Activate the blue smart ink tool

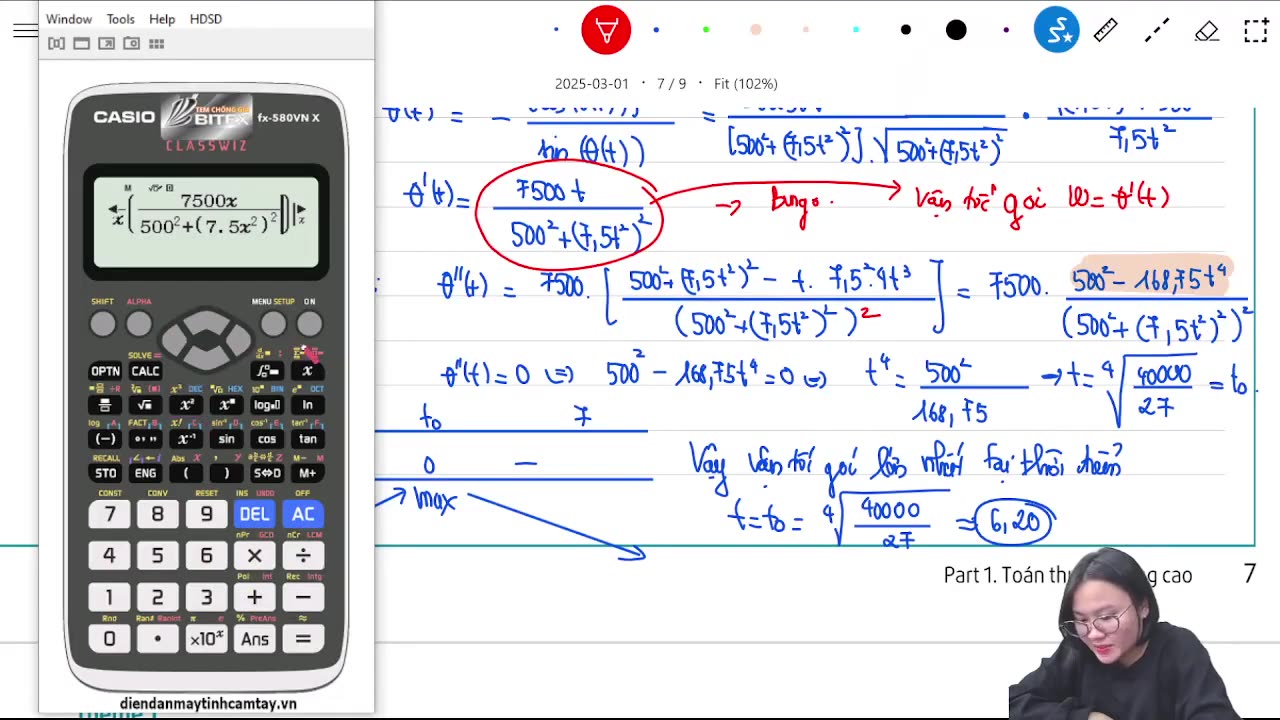coord(1056,30)
